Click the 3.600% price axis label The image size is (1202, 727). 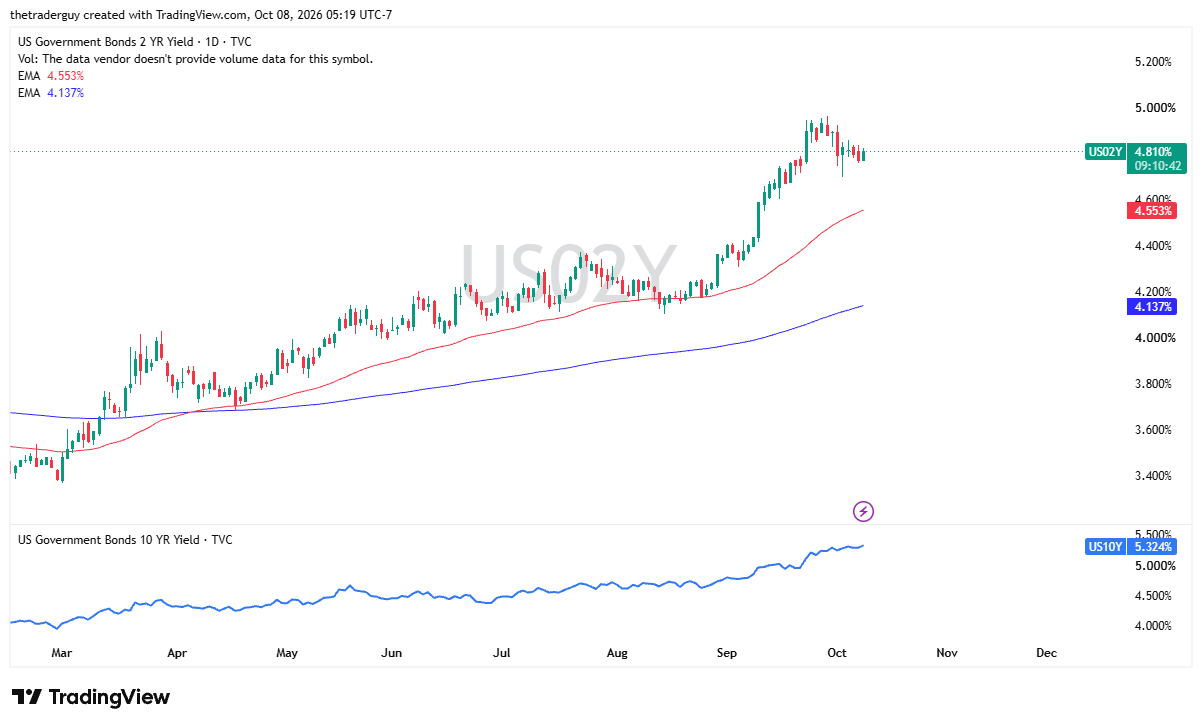click(x=1153, y=430)
